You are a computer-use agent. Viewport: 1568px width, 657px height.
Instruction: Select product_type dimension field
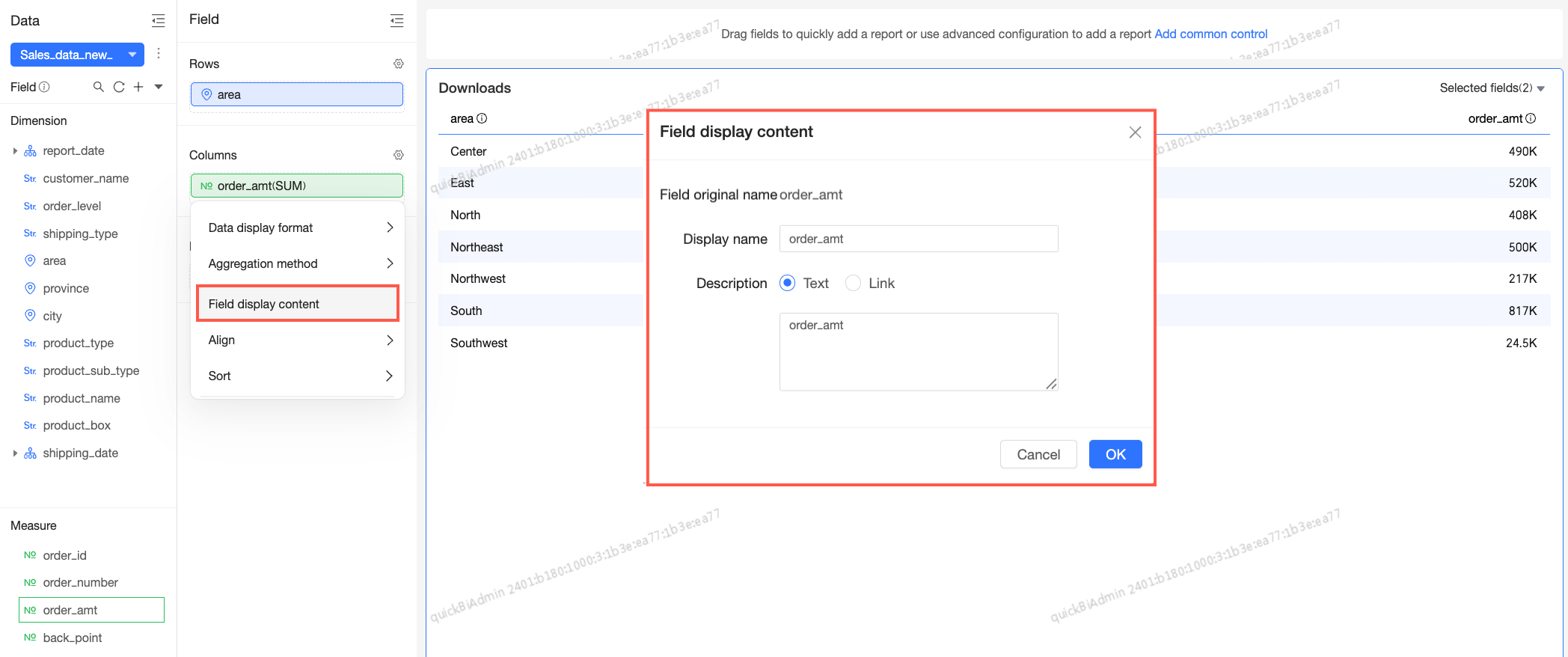point(79,343)
